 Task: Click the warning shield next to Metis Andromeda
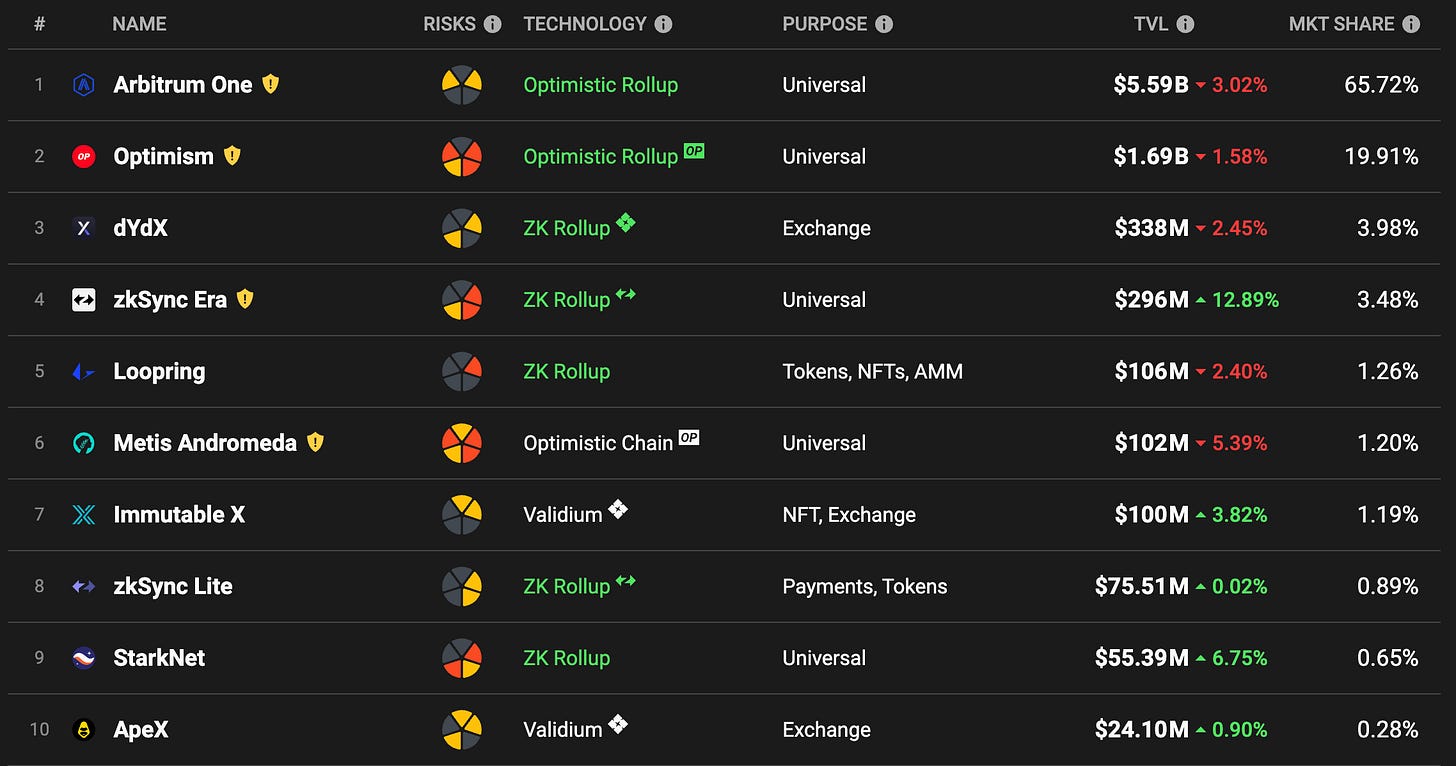pyautogui.click(x=315, y=442)
